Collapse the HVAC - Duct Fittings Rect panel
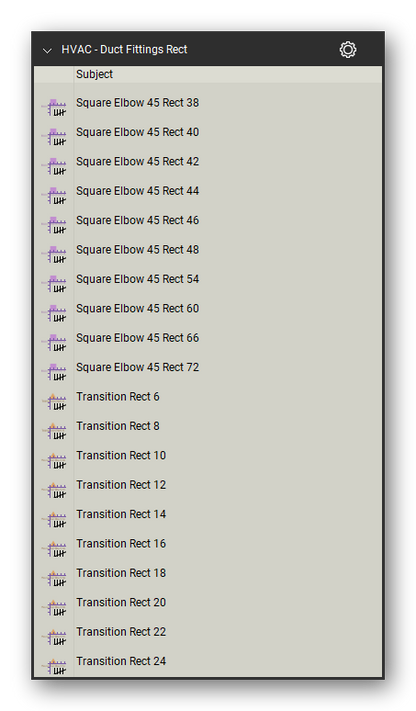The height and width of the screenshot is (711, 416). pyautogui.click(x=47, y=50)
